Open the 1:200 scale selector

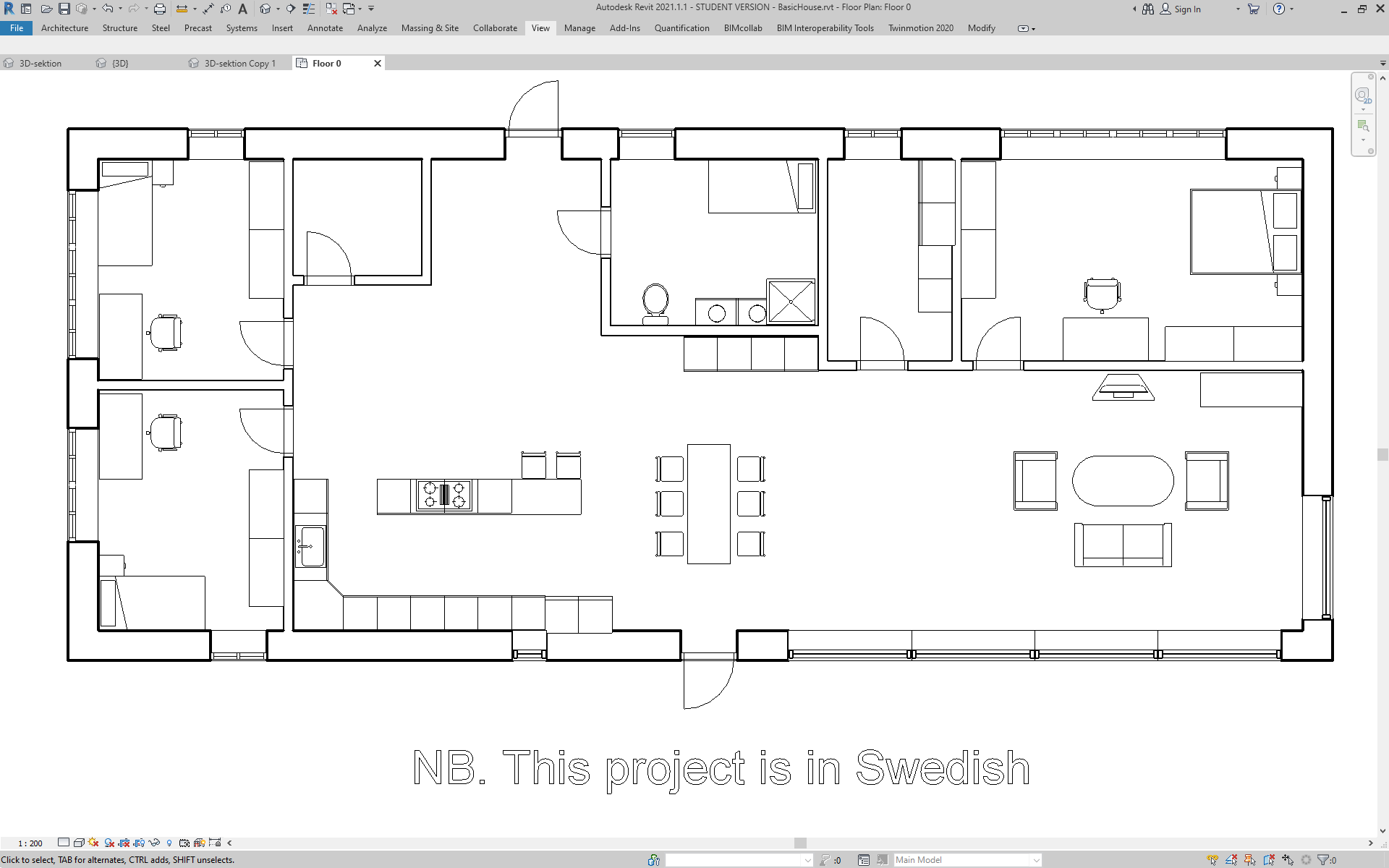30,842
